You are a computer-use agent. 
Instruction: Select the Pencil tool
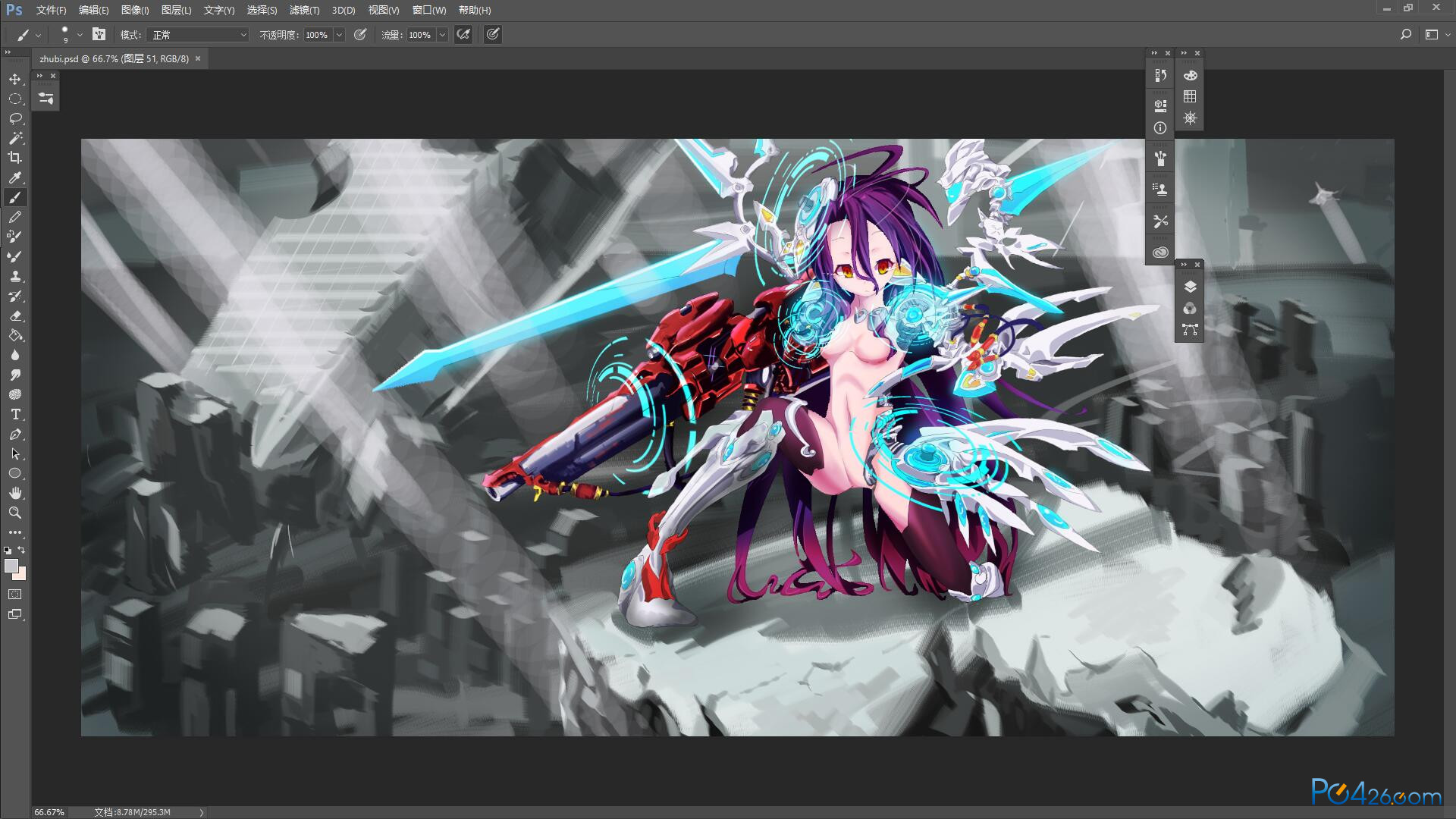15,217
